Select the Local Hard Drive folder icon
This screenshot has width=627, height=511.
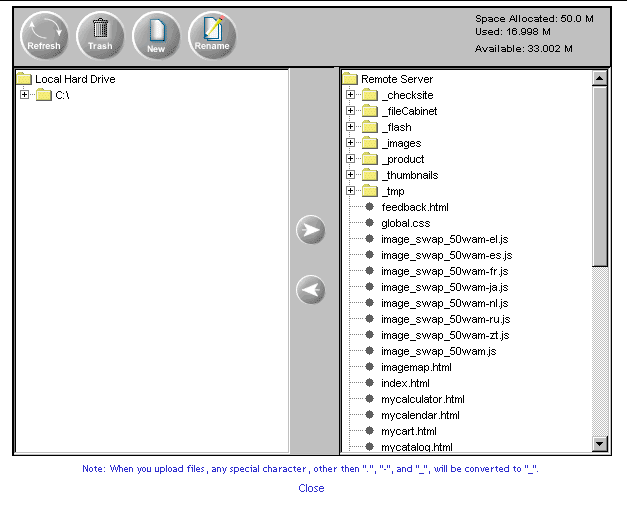click(24, 79)
